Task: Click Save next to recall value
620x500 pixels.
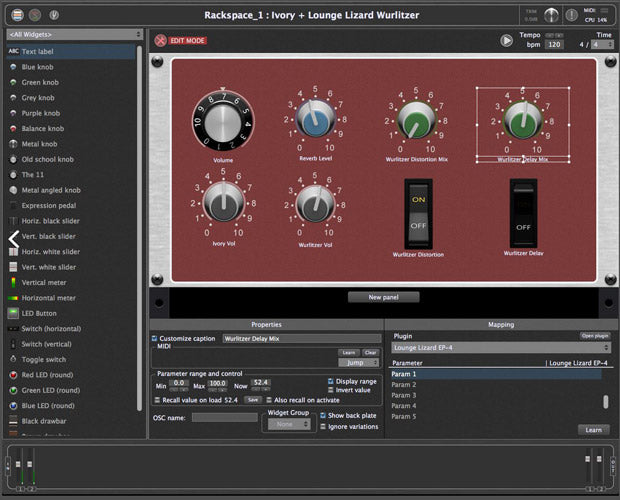Action: [x=253, y=400]
